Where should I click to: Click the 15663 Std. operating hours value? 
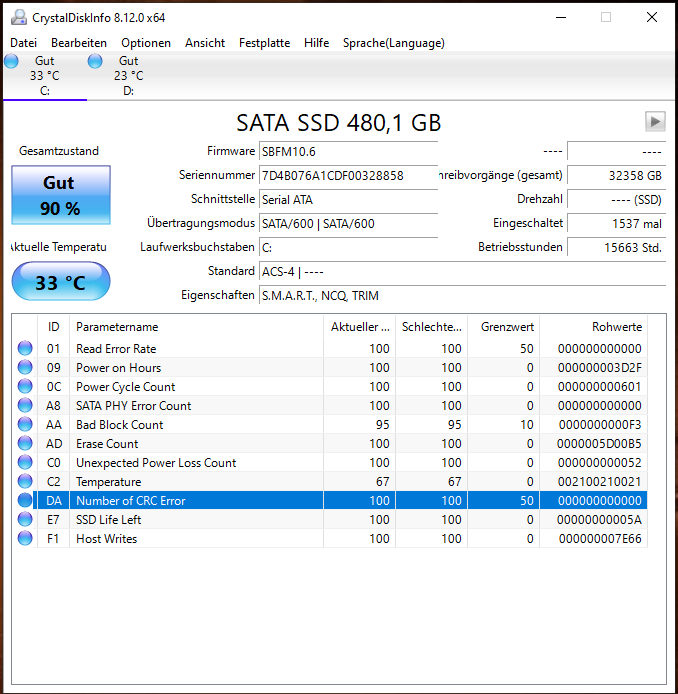(x=616, y=247)
